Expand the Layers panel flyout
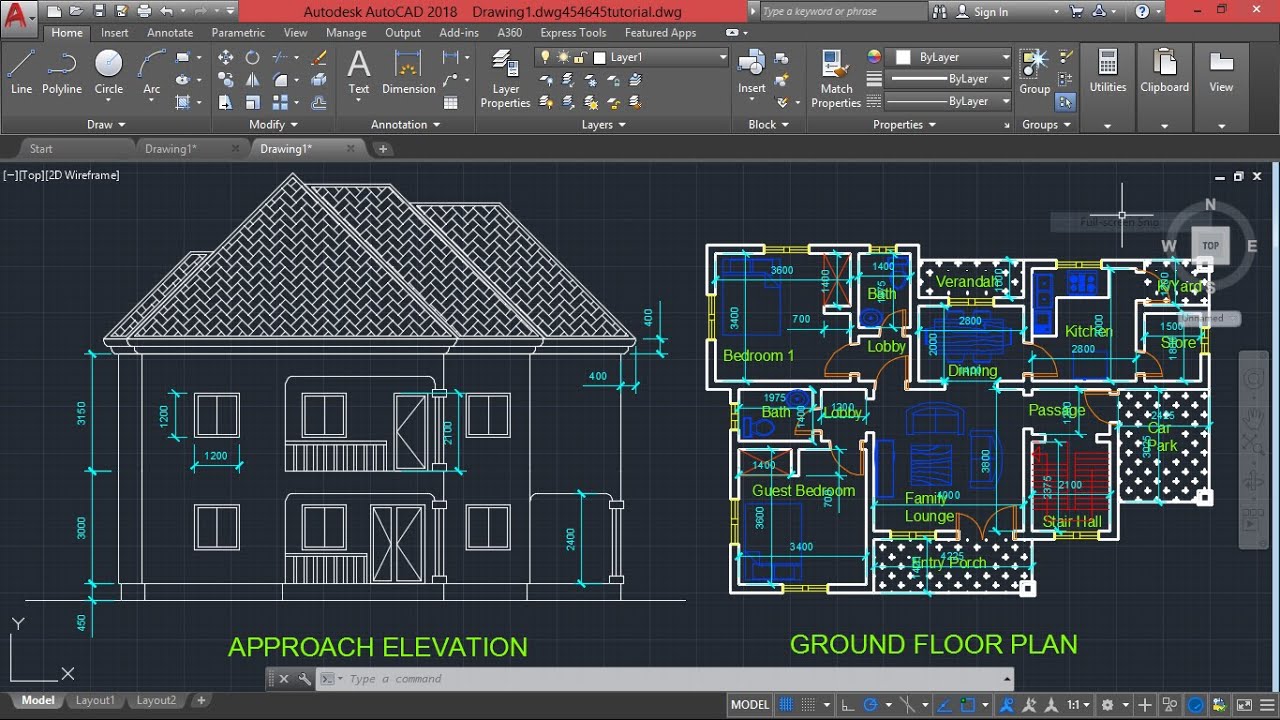The image size is (1280, 720). [x=604, y=125]
